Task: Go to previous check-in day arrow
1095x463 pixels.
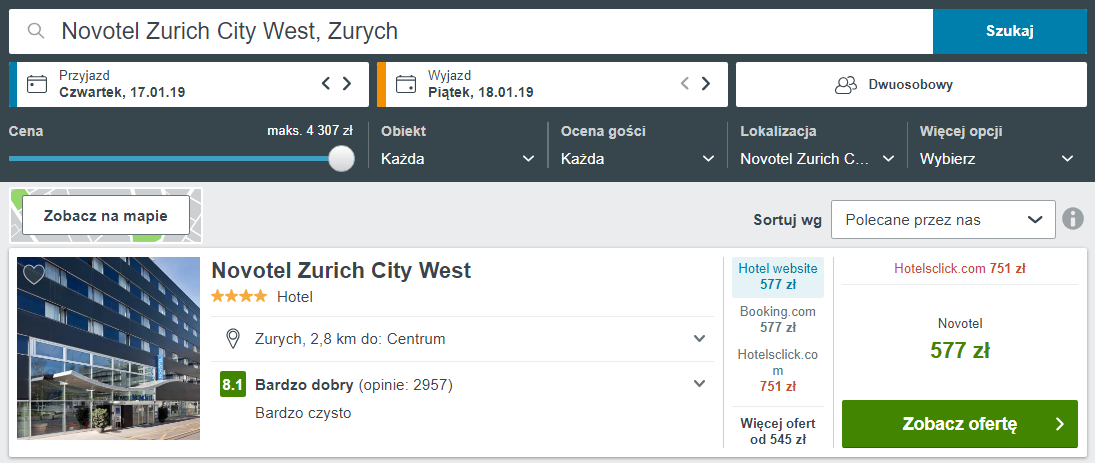Action: point(325,84)
